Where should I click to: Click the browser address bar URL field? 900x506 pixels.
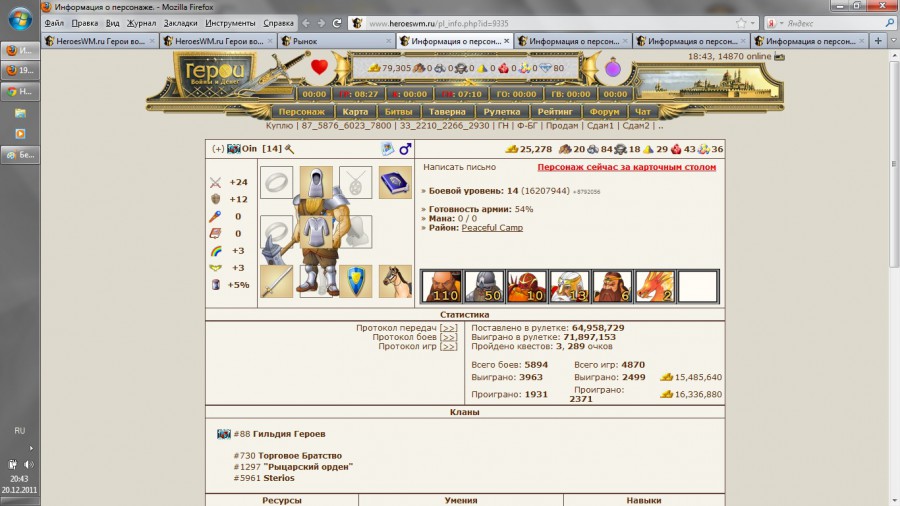point(540,22)
